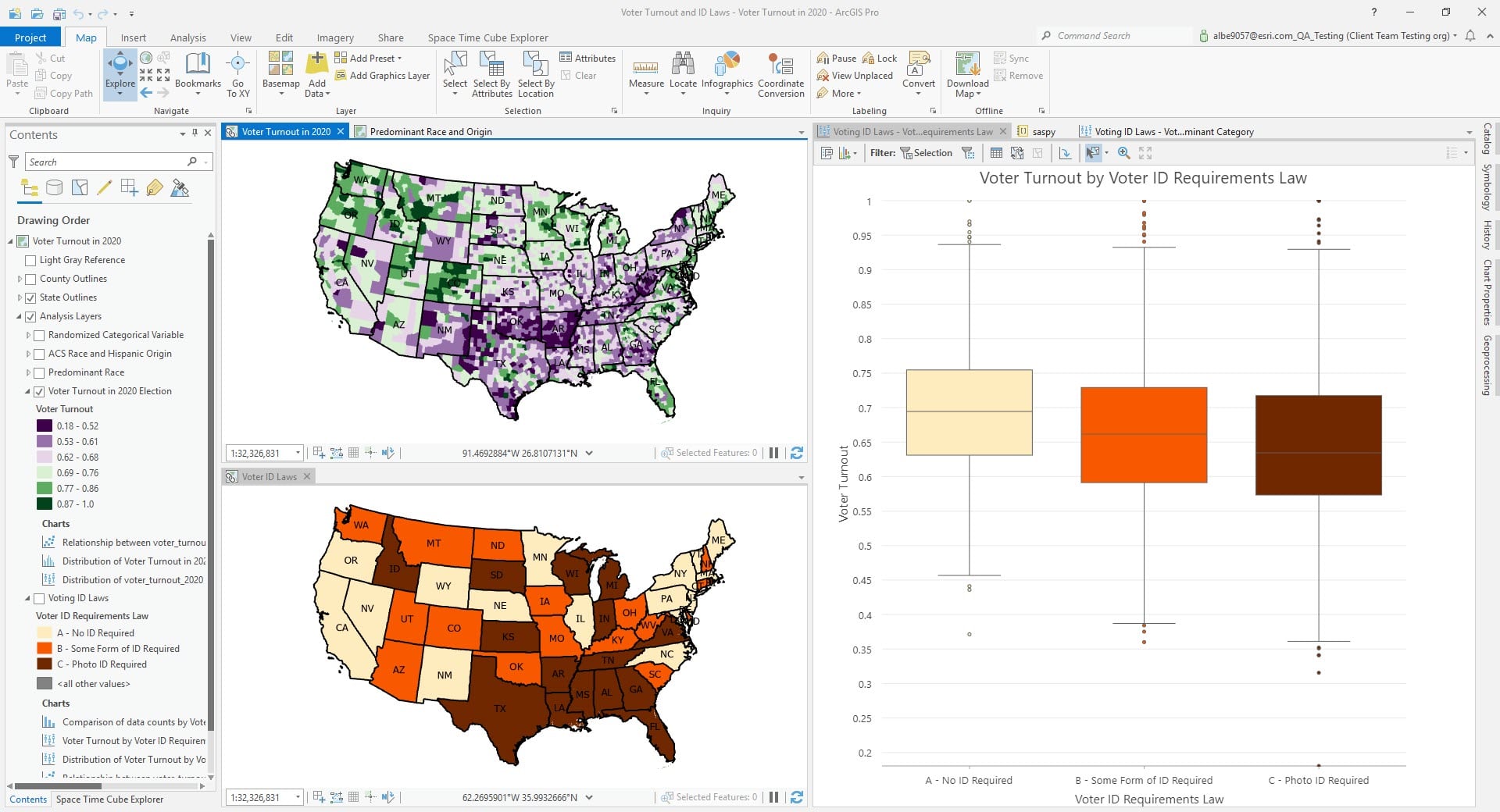The height and width of the screenshot is (812, 1500).
Task: Pause drawing with the pause icon on map
Action: click(773, 453)
